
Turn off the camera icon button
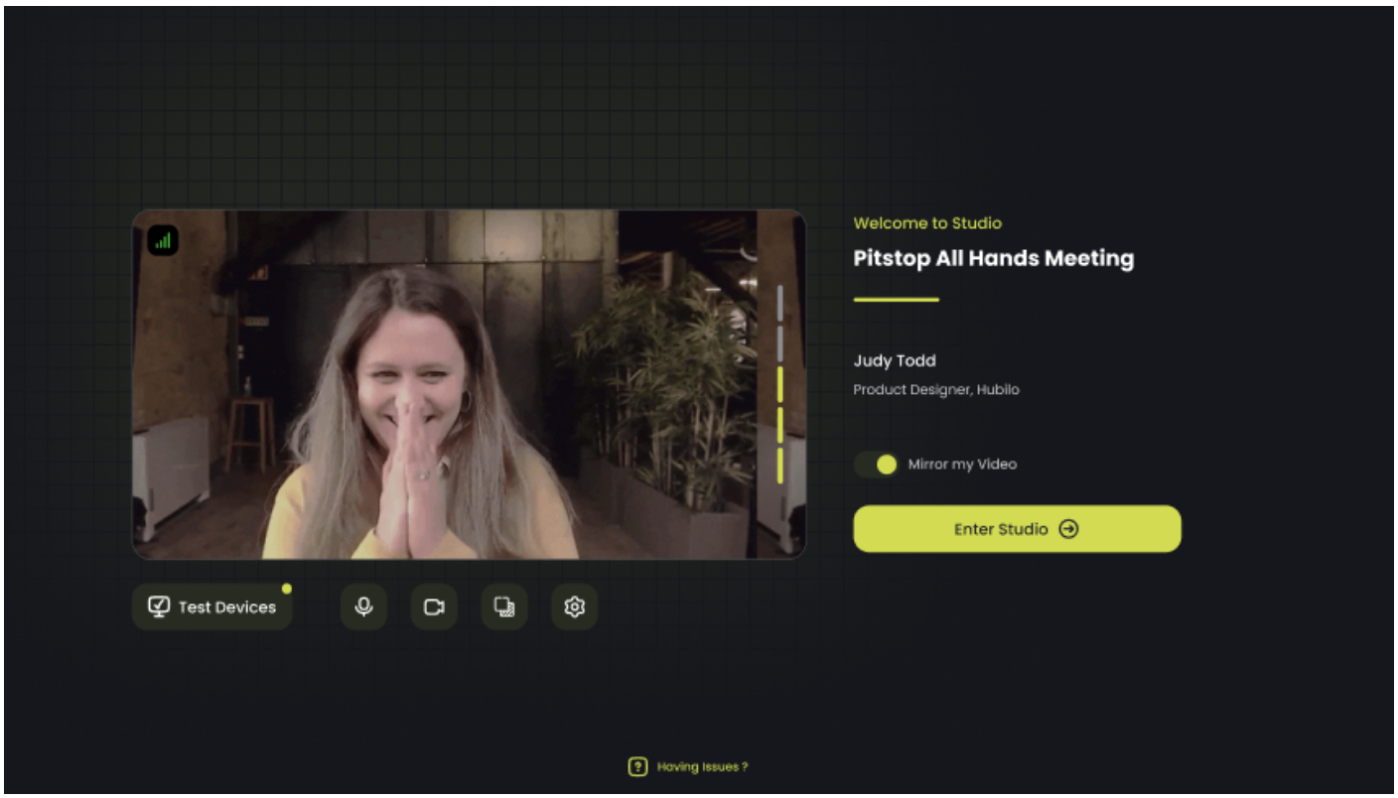click(x=434, y=607)
